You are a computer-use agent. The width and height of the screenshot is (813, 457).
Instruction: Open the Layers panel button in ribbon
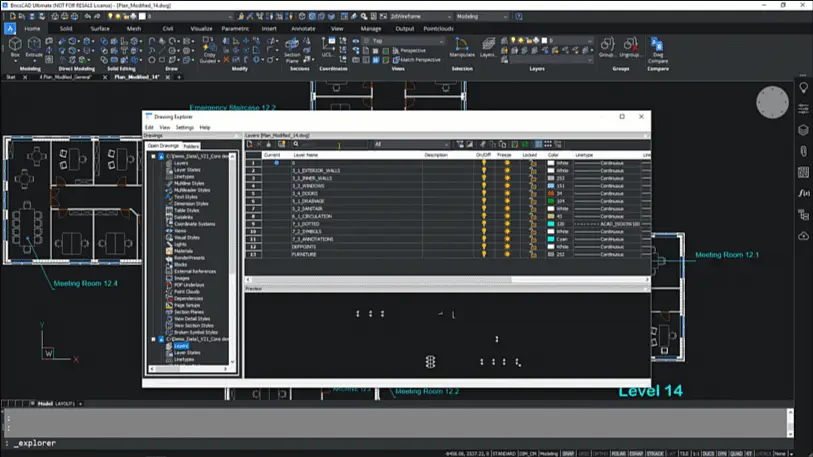tap(487, 47)
